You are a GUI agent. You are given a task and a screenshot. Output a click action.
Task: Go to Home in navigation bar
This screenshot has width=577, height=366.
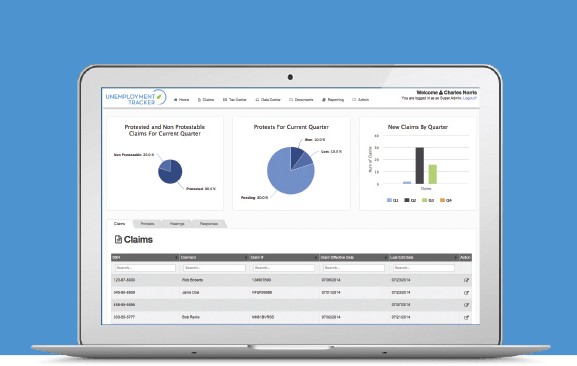point(181,100)
